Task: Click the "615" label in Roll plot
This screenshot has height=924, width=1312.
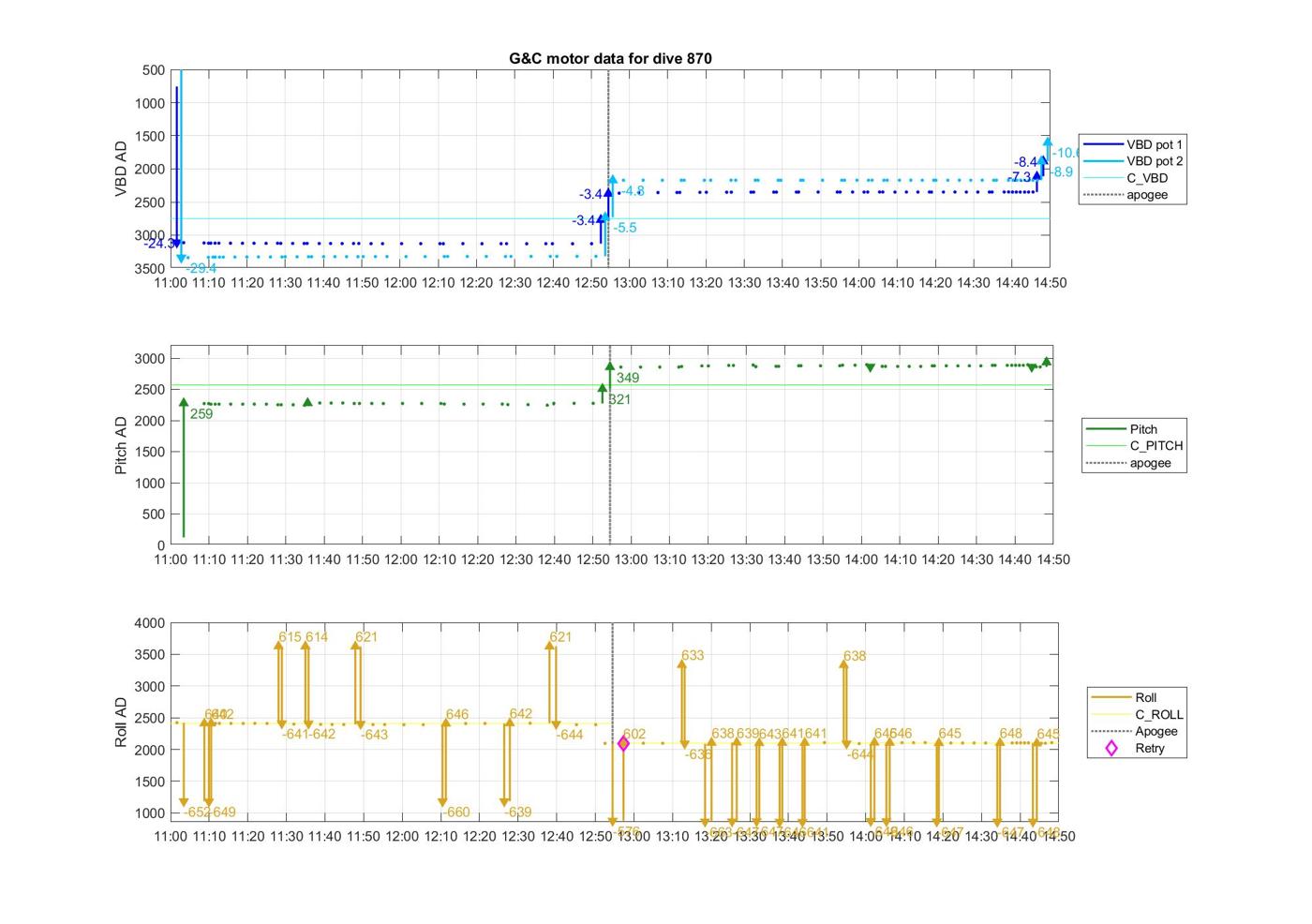Action: (x=290, y=637)
